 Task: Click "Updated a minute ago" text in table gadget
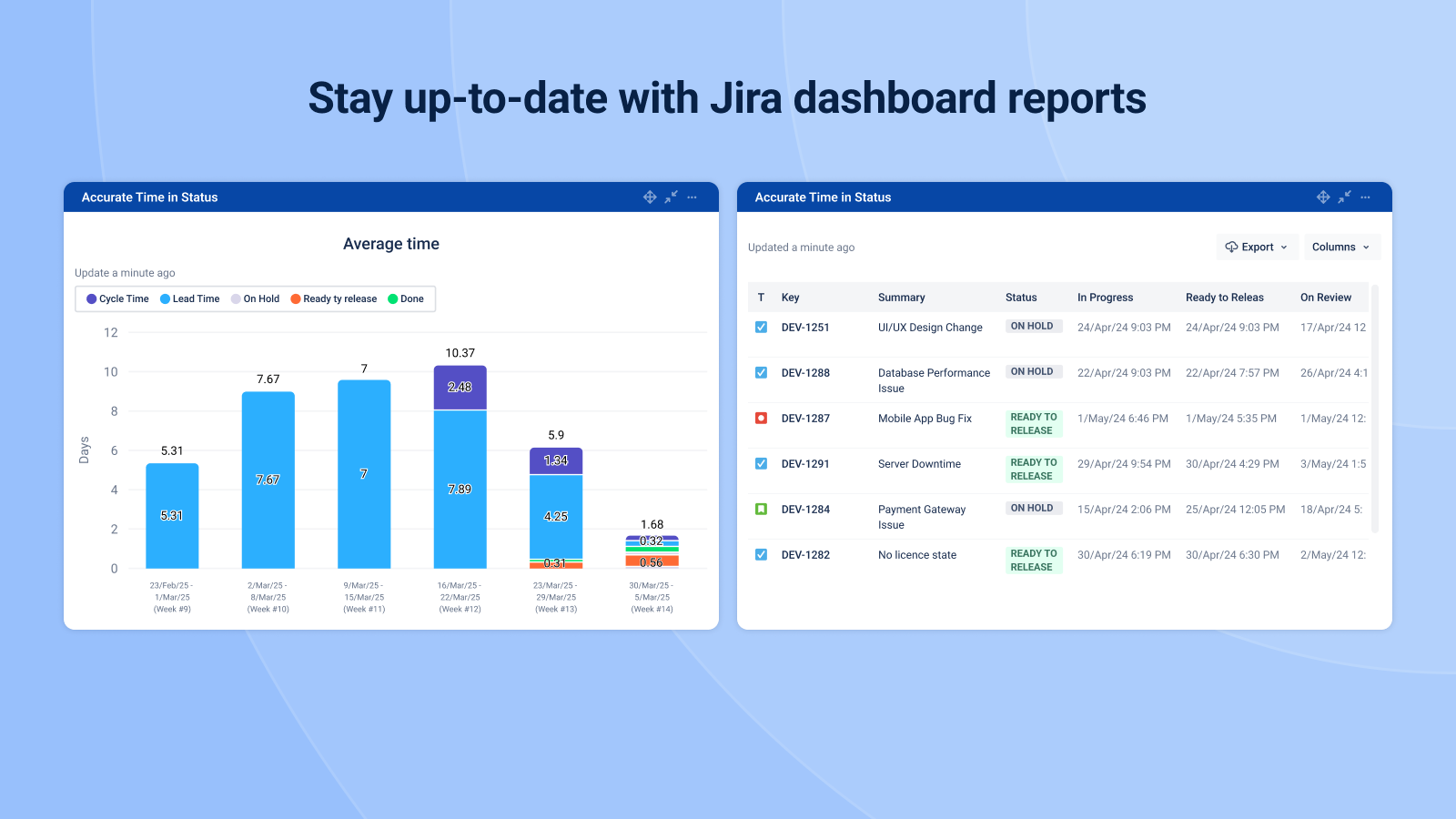coord(801,248)
